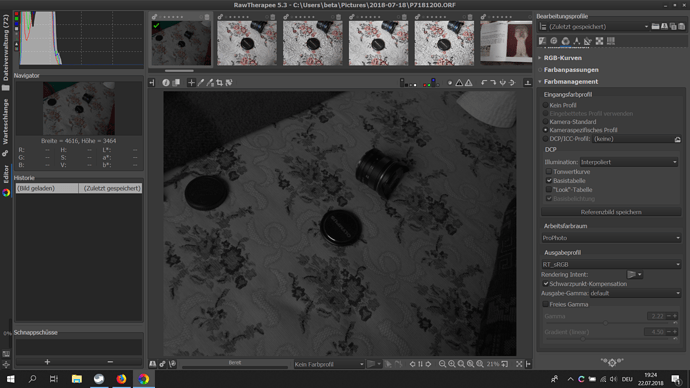The height and width of the screenshot is (388, 690).
Task: Open Ausgabe-Gamma default dropdown
Action: tap(635, 293)
